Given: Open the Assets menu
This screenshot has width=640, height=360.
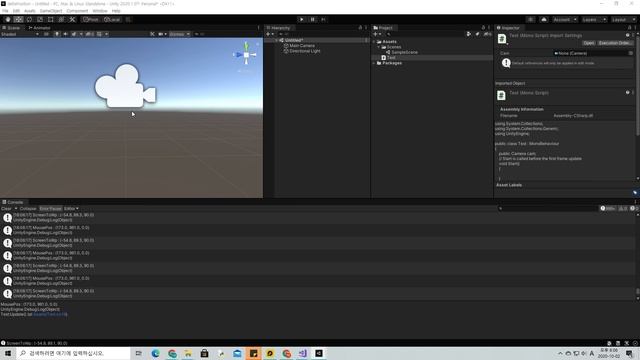Looking at the screenshot, I should pyautogui.click(x=30, y=11).
